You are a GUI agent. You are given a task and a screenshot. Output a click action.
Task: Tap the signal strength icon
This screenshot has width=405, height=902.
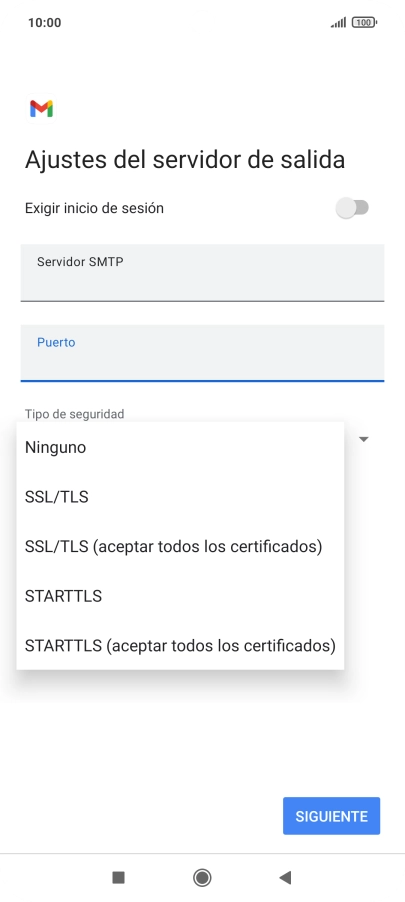338,23
